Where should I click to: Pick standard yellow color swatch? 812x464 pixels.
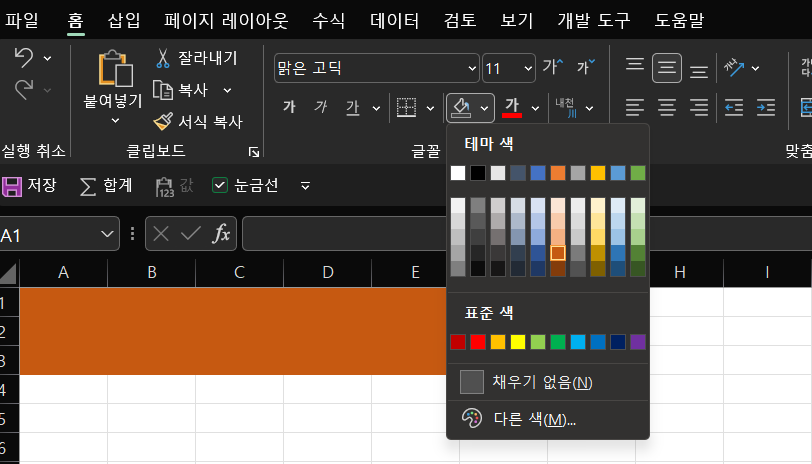518,342
